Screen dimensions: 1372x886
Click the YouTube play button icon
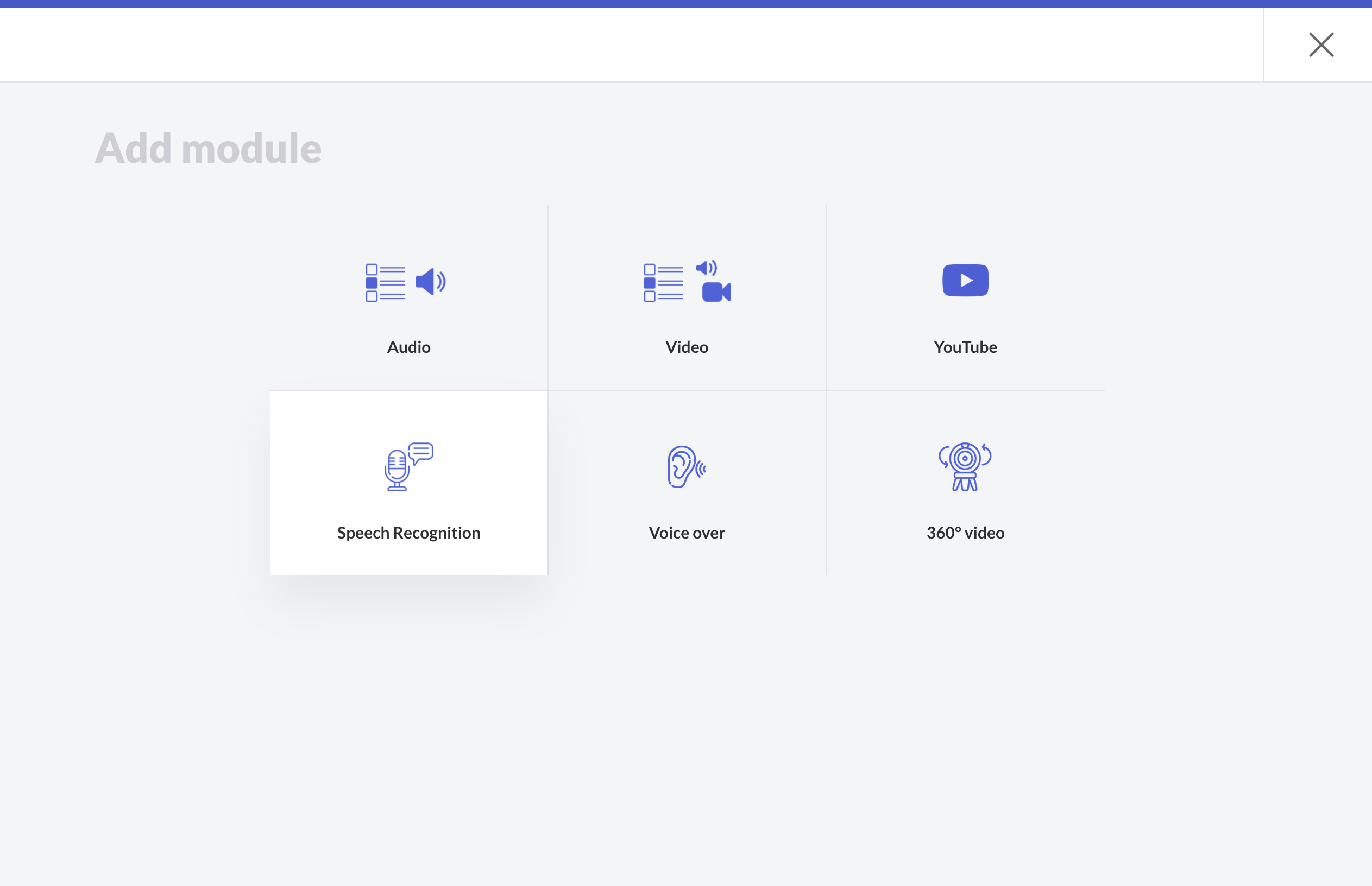[x=965, y=280]
